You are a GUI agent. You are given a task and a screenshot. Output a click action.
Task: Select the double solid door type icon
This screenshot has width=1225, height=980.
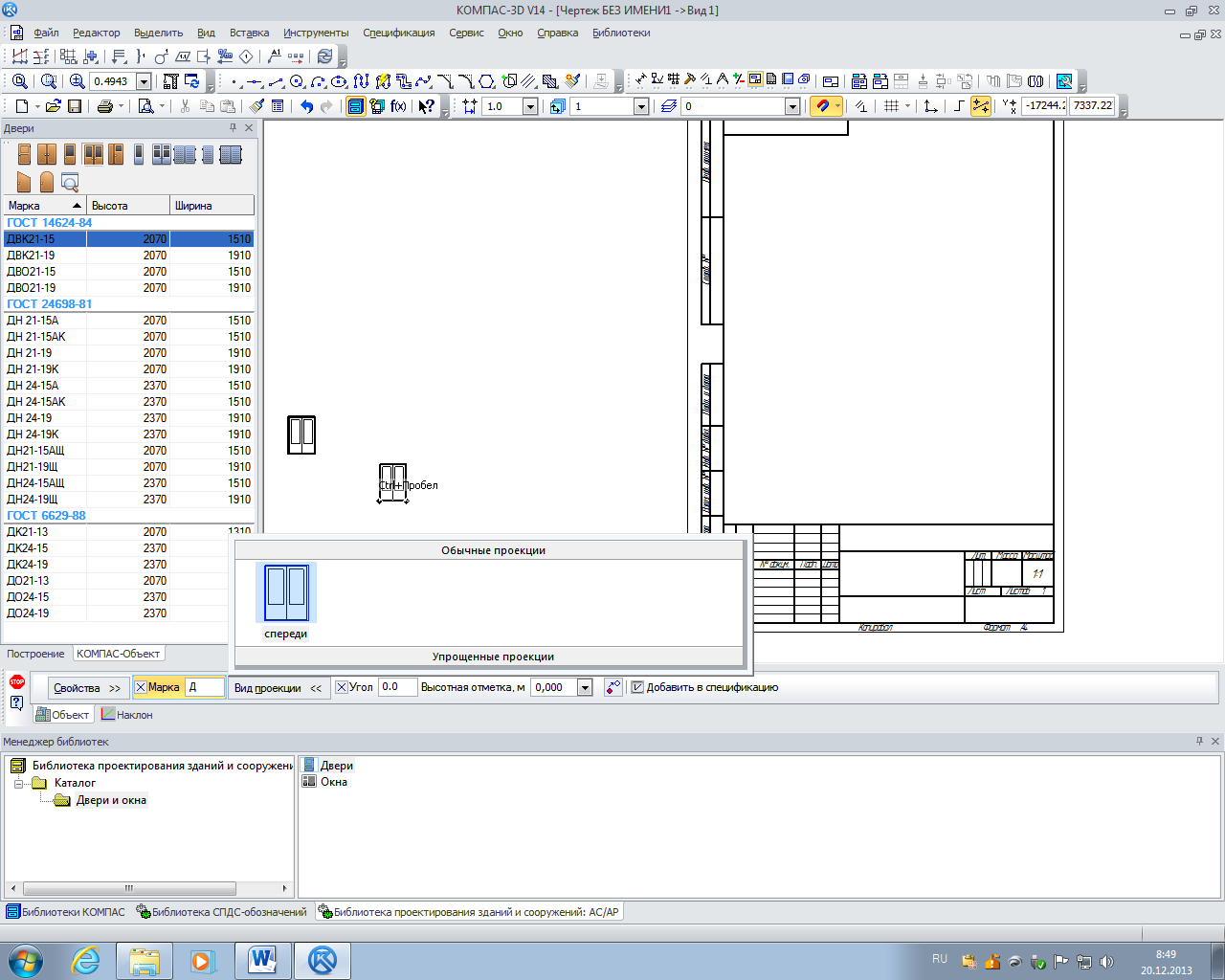(x=47, y=154)
